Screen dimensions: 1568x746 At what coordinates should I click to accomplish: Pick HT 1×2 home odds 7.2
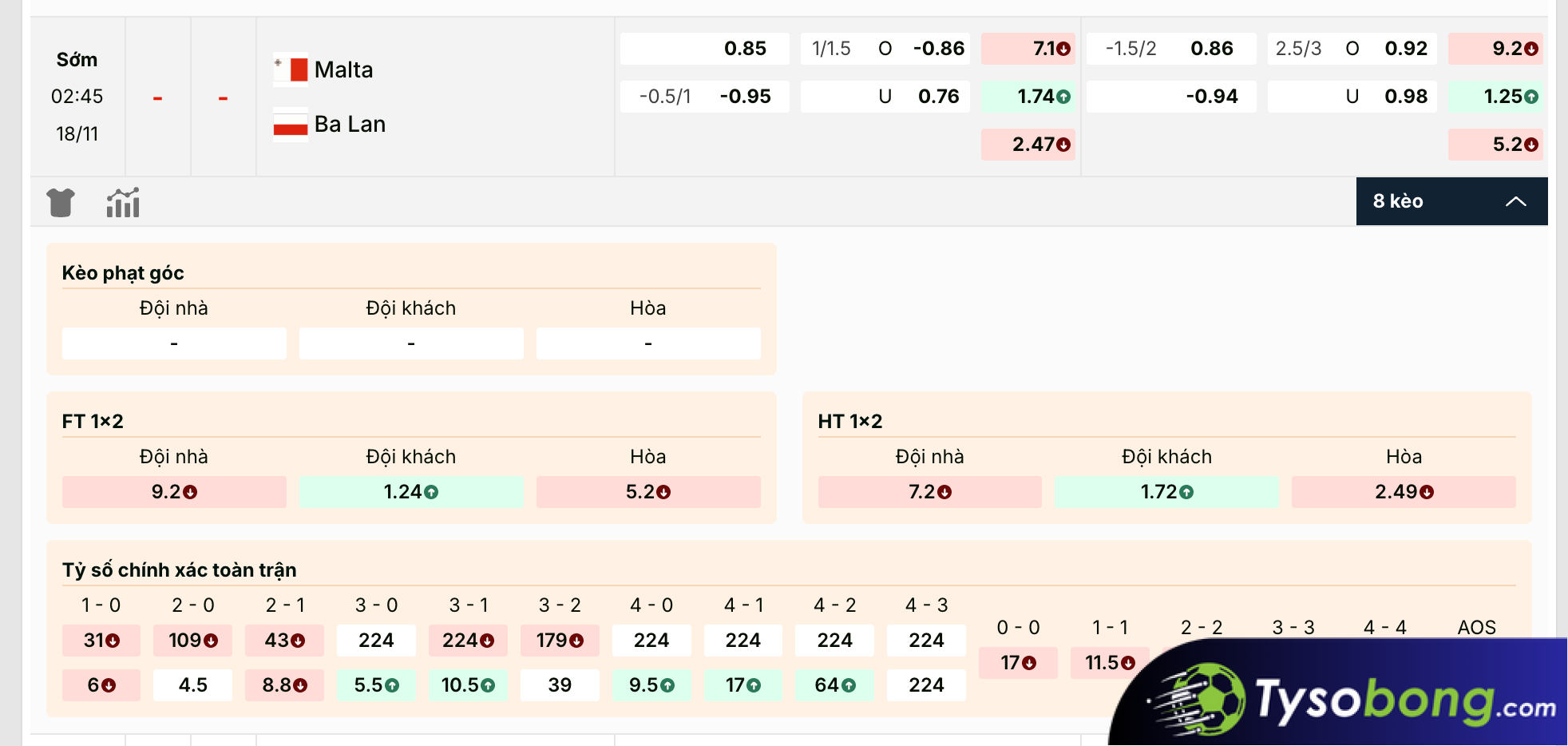(930, 492)
